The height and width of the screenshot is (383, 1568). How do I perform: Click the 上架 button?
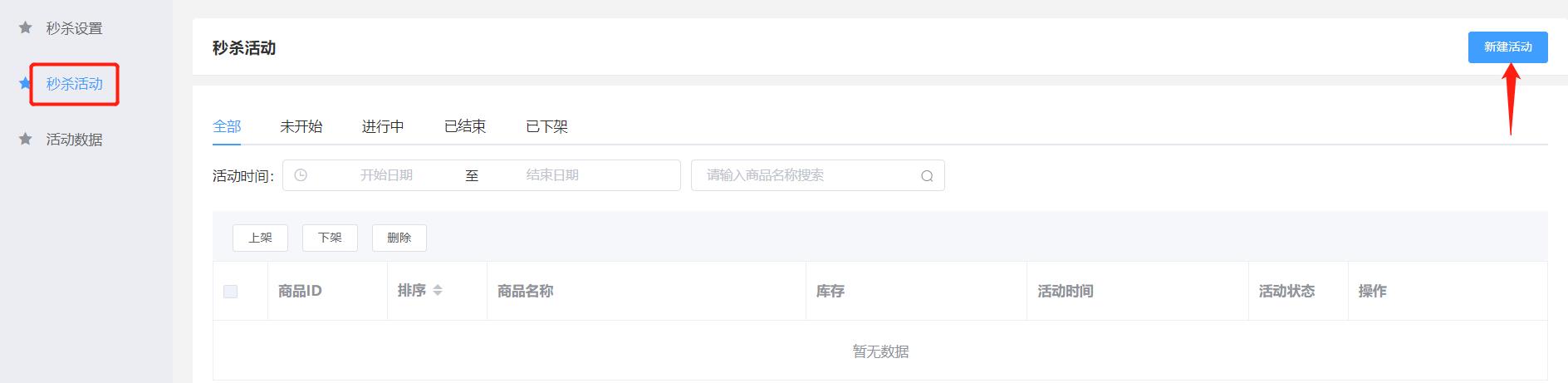point(260,238)
